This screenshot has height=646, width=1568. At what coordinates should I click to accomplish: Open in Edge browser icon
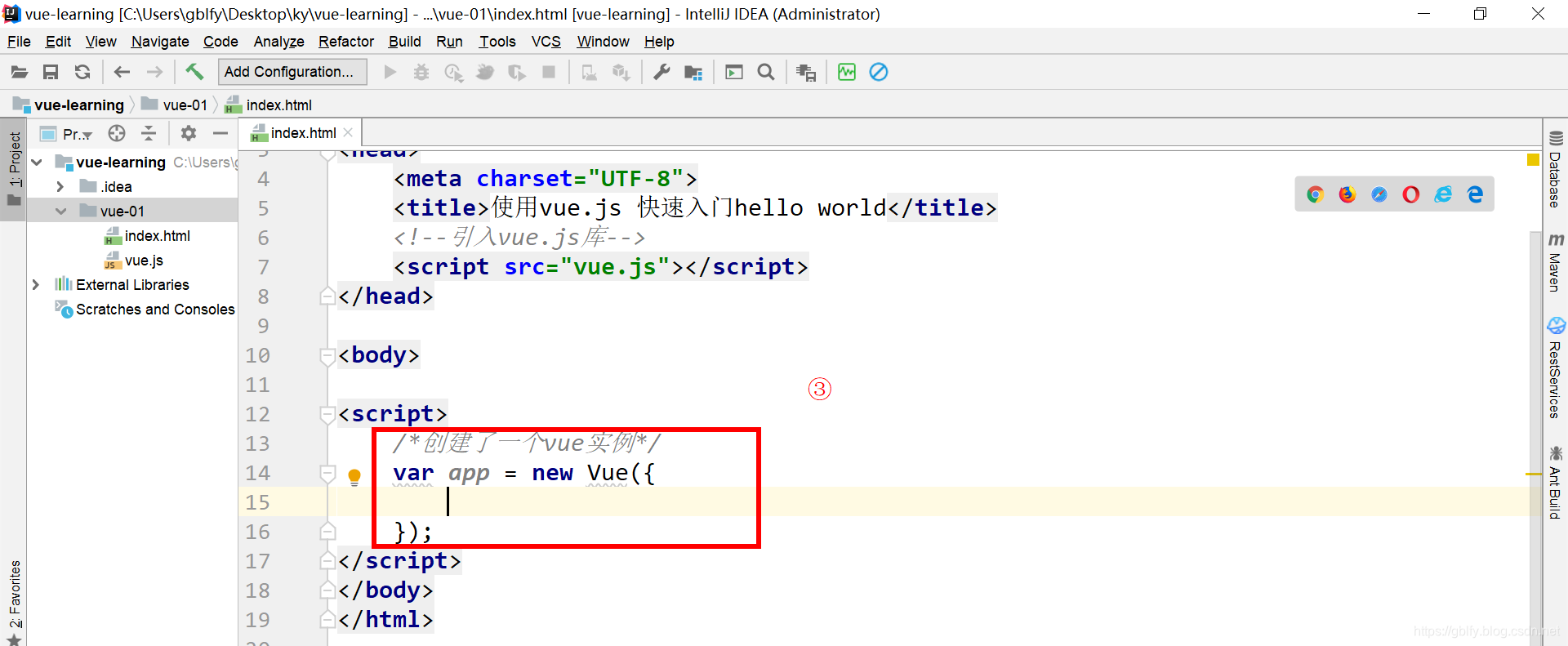click(x=1475, y=194)
